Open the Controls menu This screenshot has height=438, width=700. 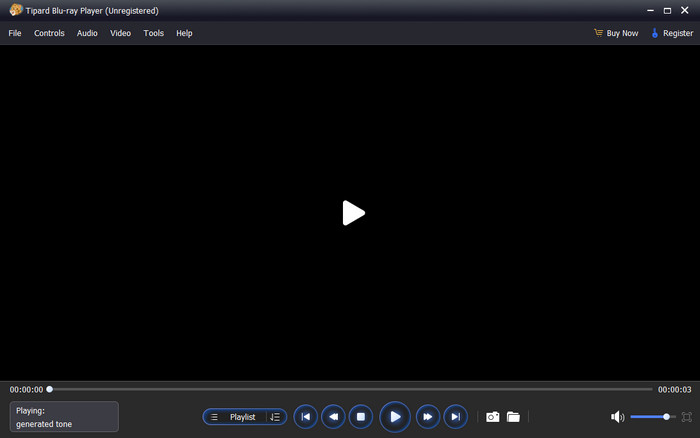point(49,33)
